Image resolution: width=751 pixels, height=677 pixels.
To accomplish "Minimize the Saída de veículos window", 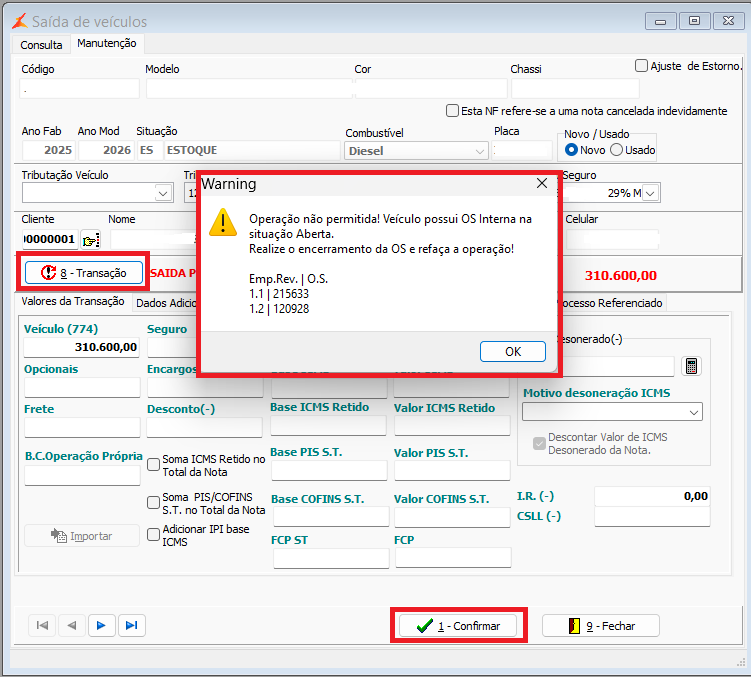I will [660, 21].
